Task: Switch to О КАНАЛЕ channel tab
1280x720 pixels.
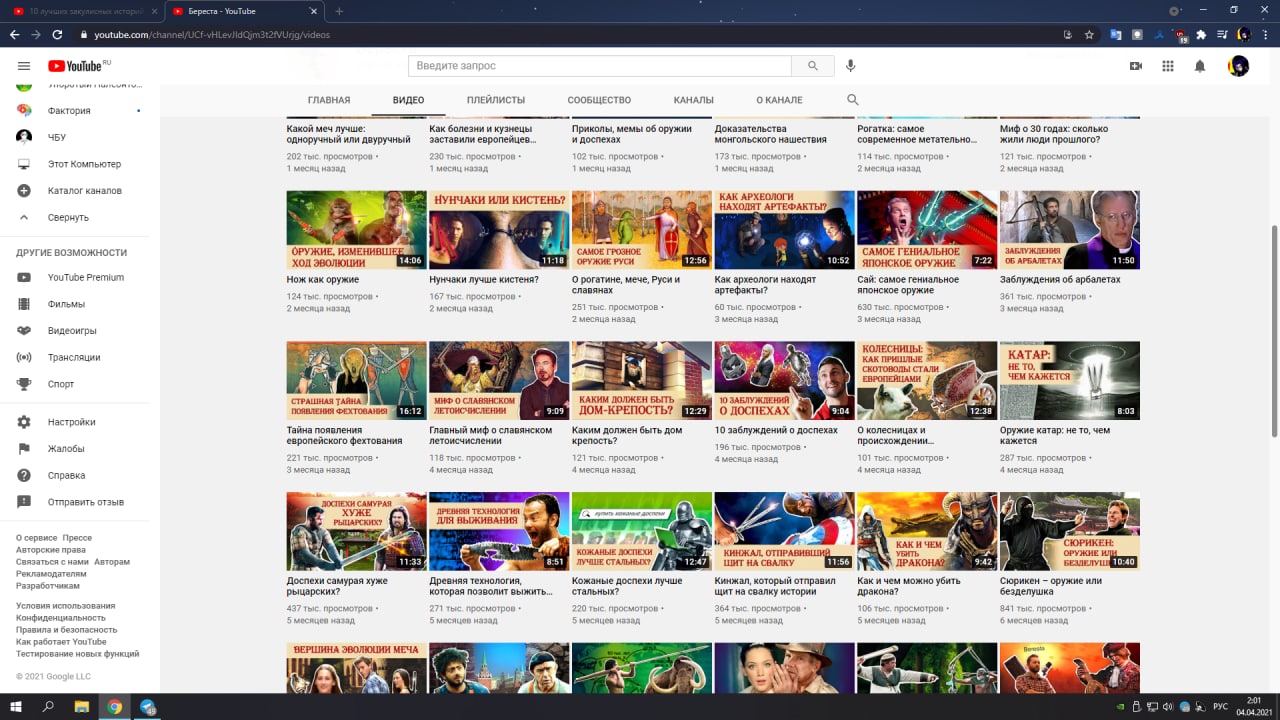Action: [x=779, y=100]
